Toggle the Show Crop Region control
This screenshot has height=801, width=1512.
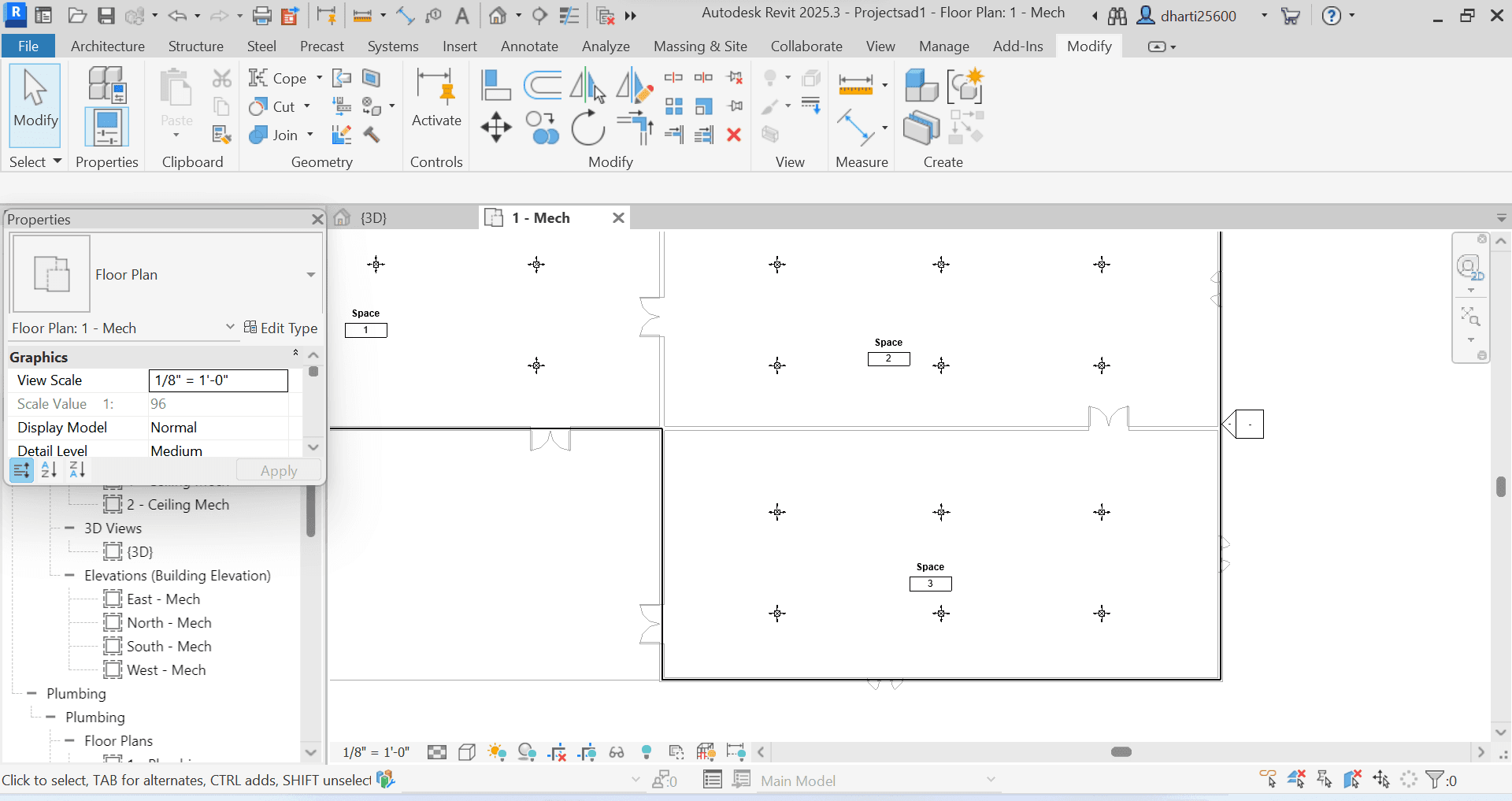coord(587,752)
